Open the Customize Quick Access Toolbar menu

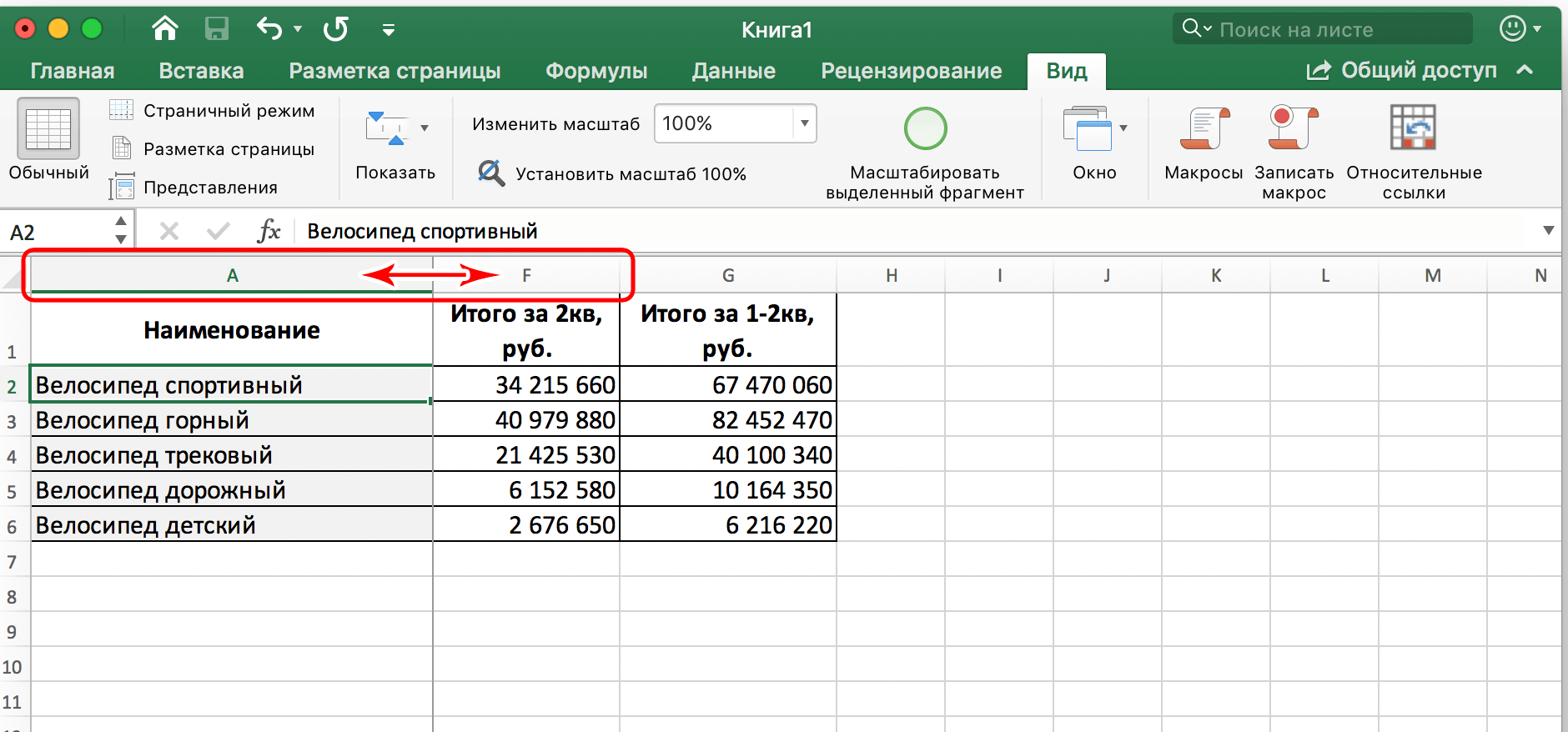point(388,30)
